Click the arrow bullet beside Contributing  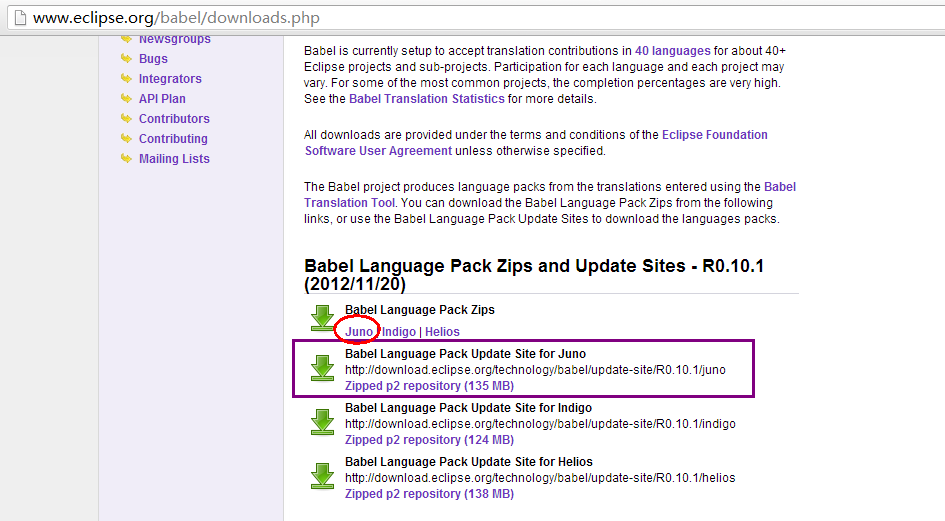(x=126, y=137)
